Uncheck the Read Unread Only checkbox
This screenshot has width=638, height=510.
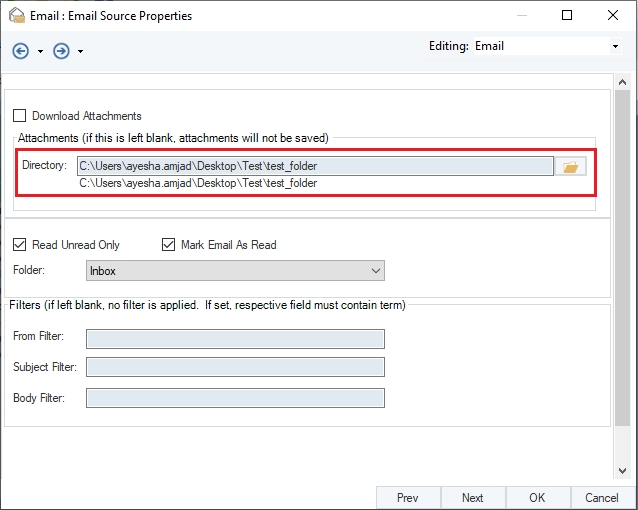(20, 245)
